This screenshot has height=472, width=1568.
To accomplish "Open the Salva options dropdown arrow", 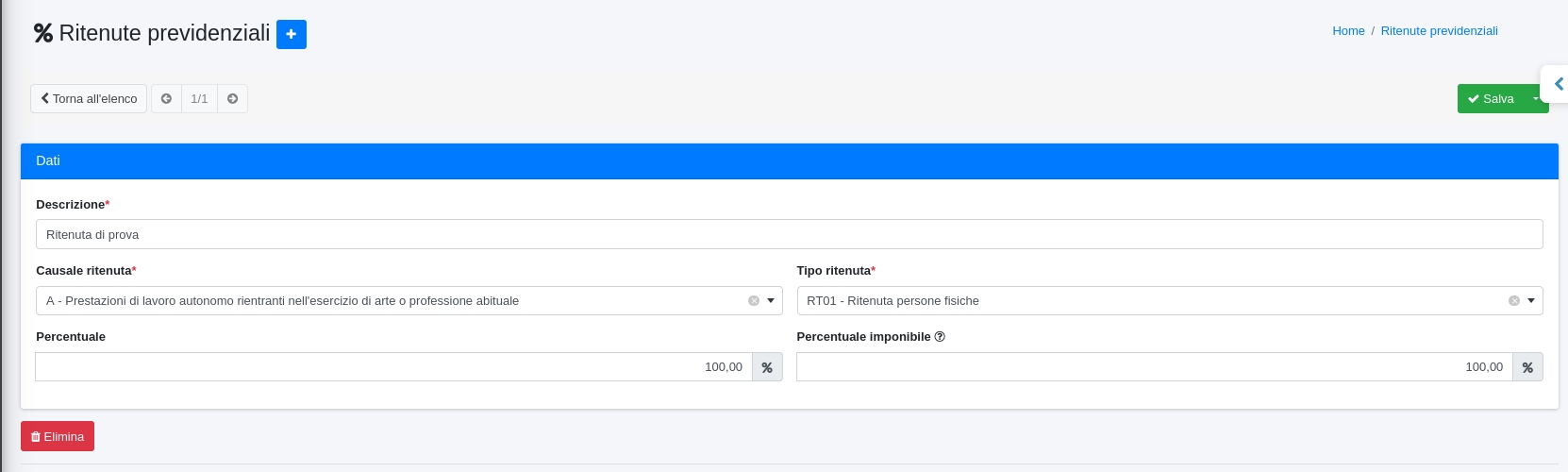I will pos(1536,99).
